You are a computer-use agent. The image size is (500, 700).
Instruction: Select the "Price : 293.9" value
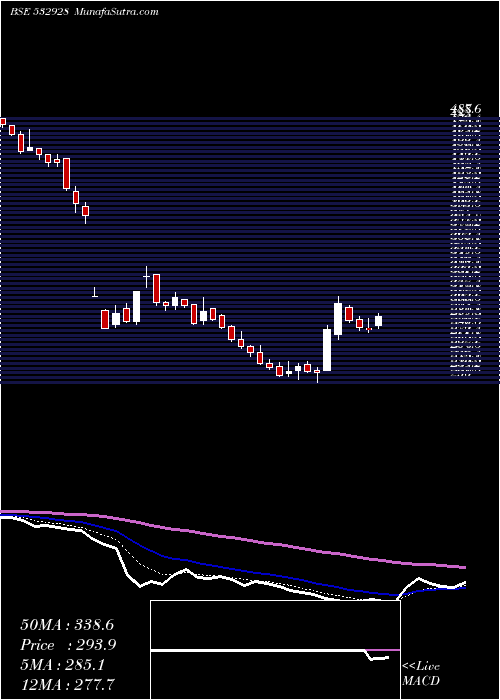coord(68,645)
